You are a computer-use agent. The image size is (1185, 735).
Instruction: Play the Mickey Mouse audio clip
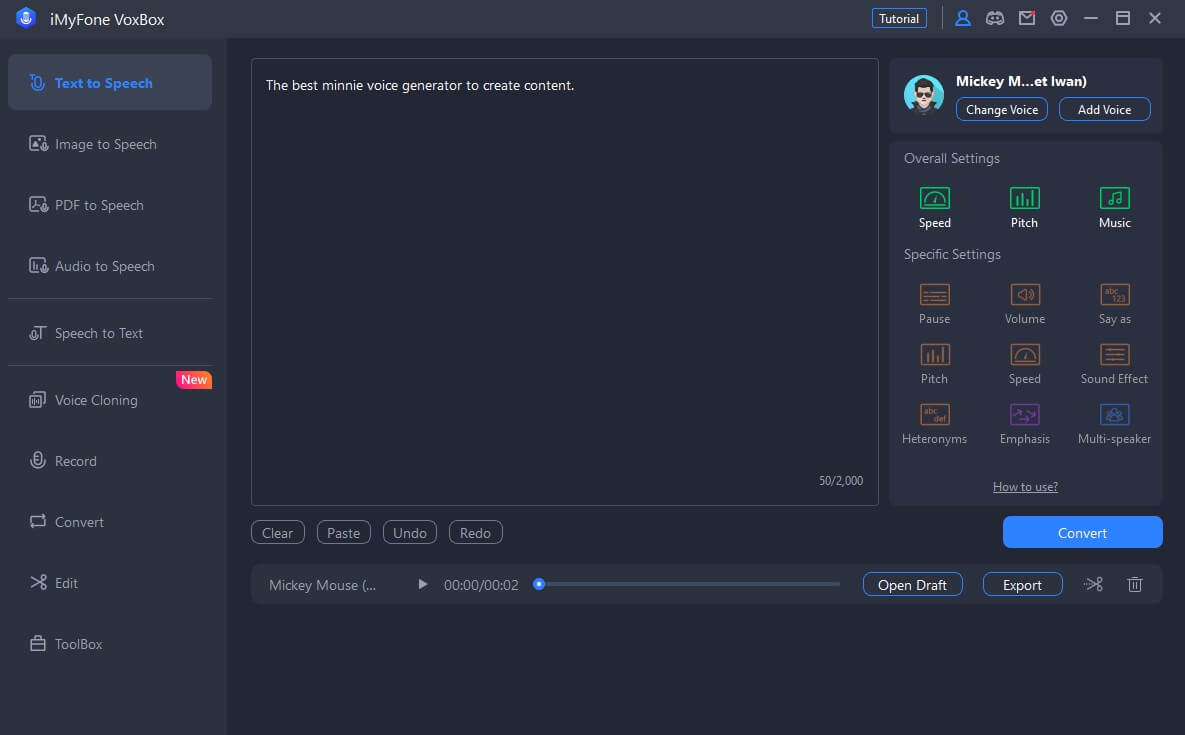422,584
